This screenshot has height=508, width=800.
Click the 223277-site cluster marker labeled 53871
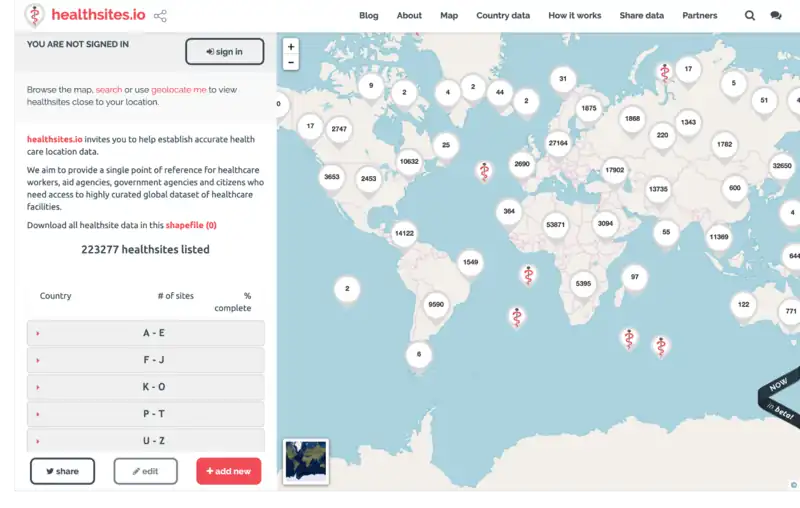(556, 225)
